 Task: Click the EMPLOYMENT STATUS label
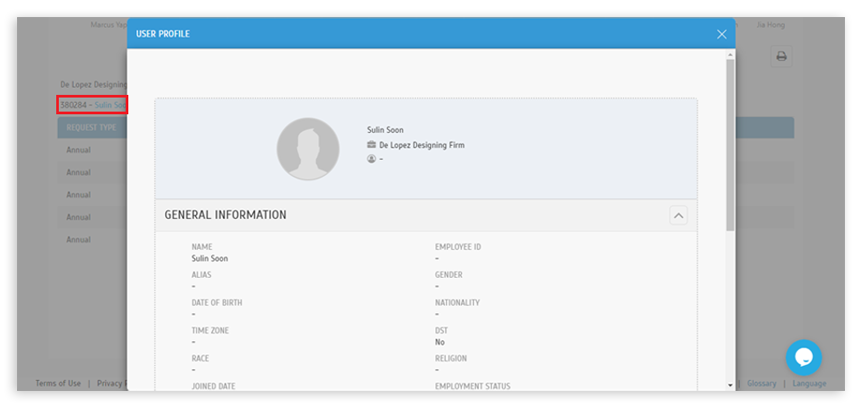point(473,386)
